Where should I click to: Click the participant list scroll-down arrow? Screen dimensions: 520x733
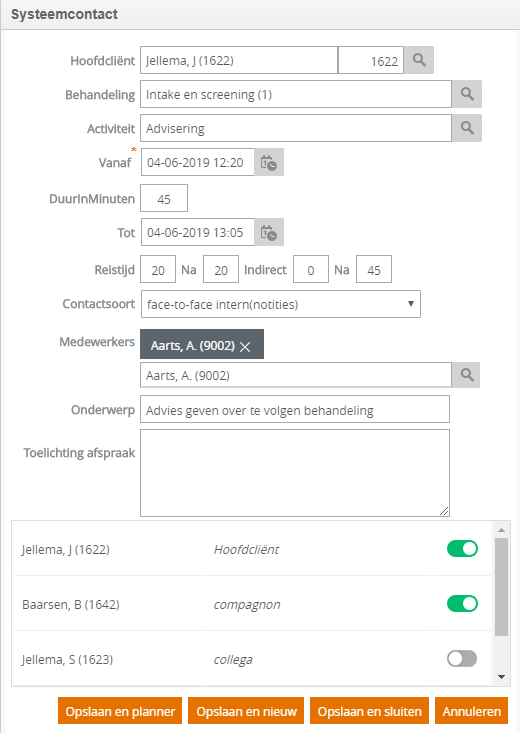(x=501, y=677)
